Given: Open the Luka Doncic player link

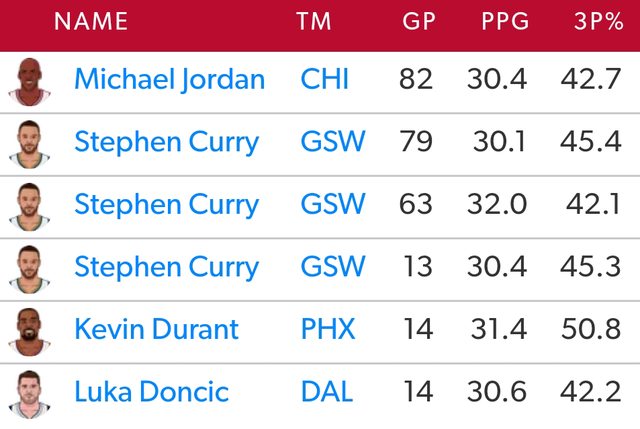Looking at the screenshot, I should point(151,392).
